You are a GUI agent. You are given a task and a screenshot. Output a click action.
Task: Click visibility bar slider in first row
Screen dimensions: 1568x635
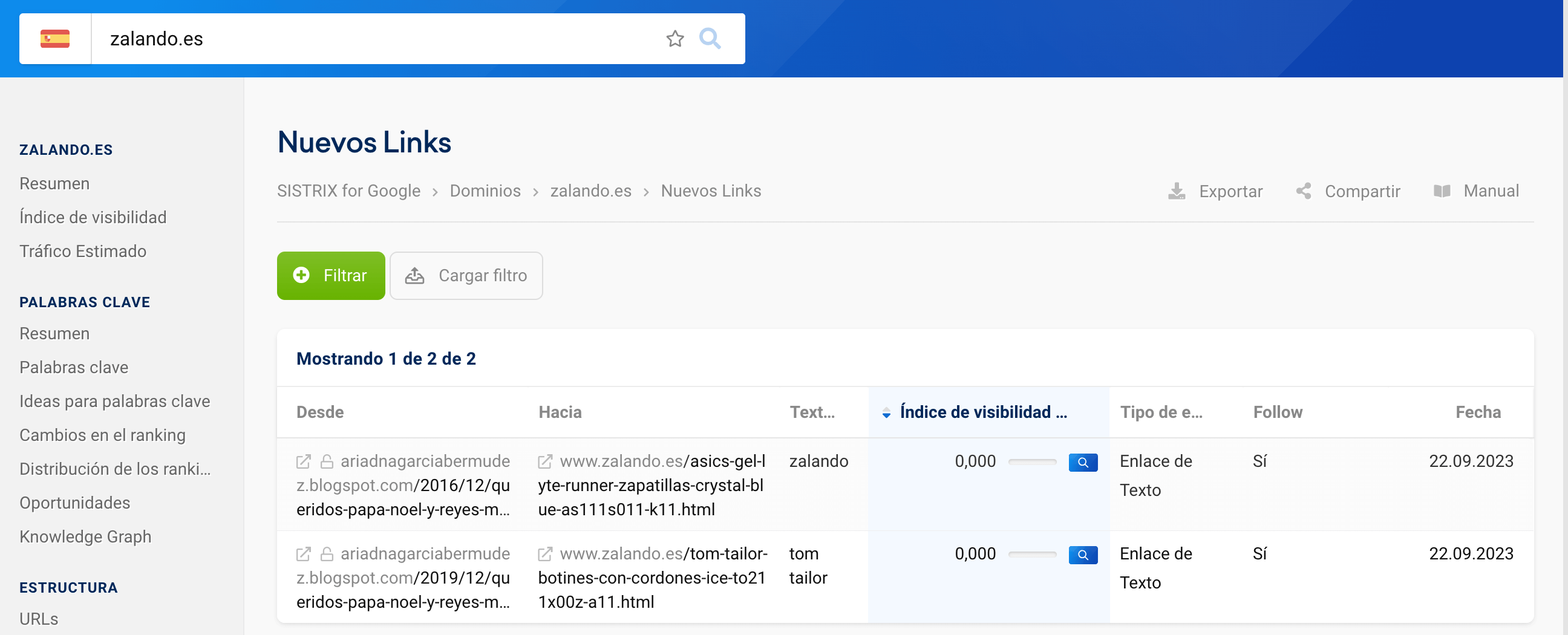click(x=1032, y=462)
